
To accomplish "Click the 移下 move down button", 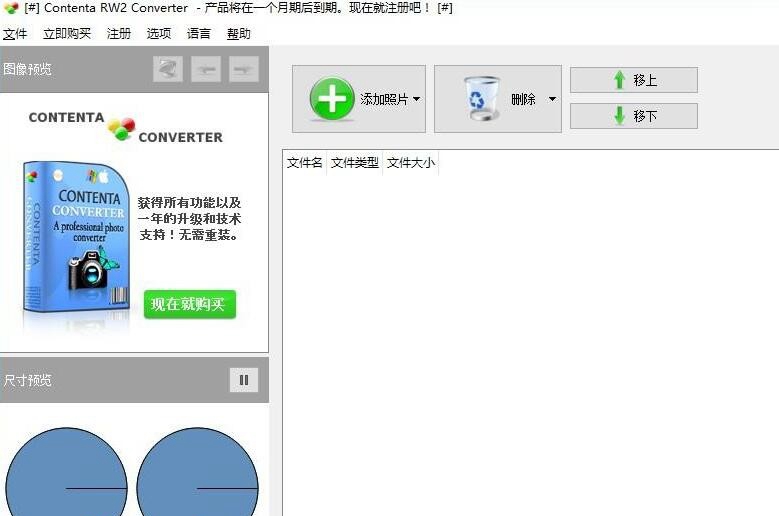I will tap(634, 116).
